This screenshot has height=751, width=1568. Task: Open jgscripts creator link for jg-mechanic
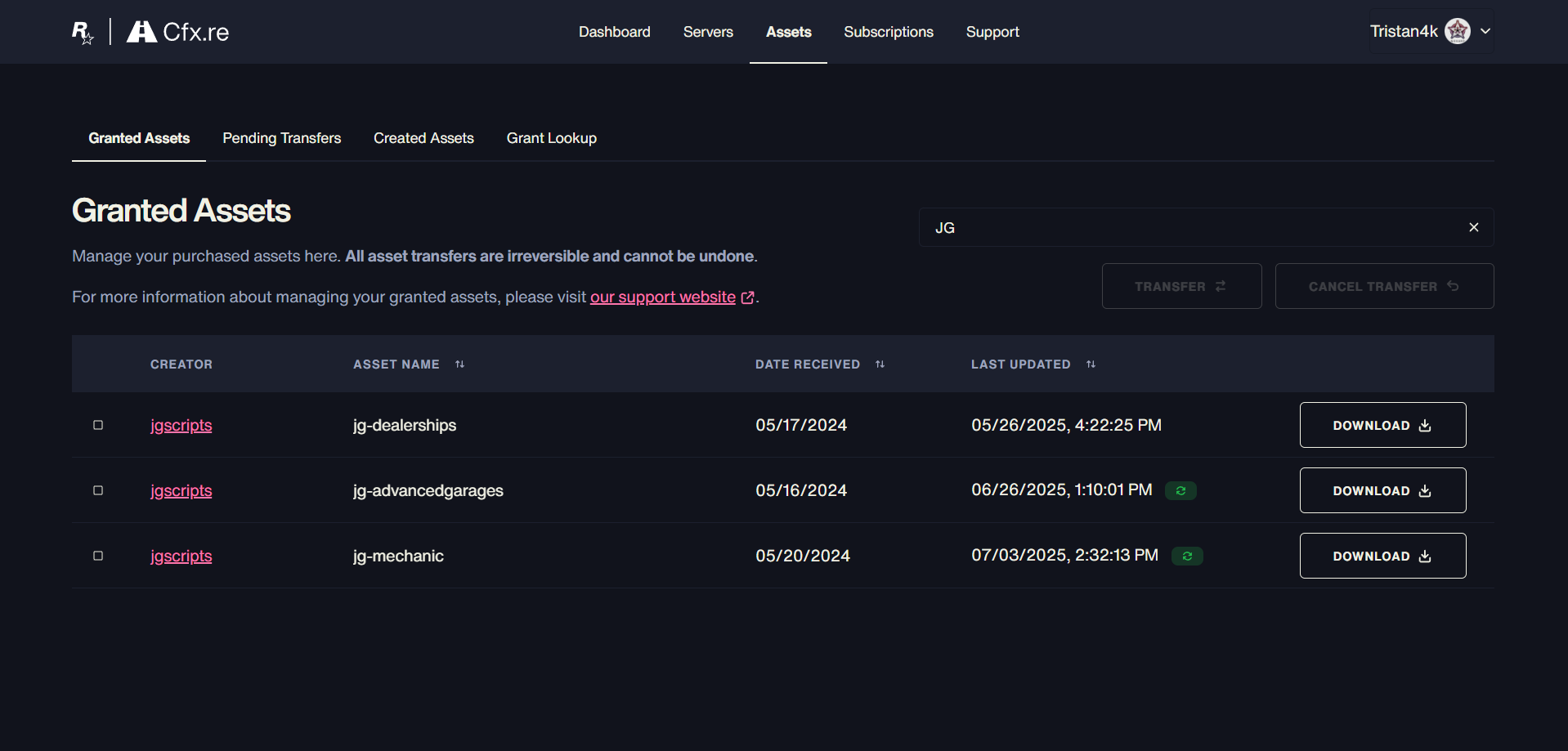pos(181,557)
